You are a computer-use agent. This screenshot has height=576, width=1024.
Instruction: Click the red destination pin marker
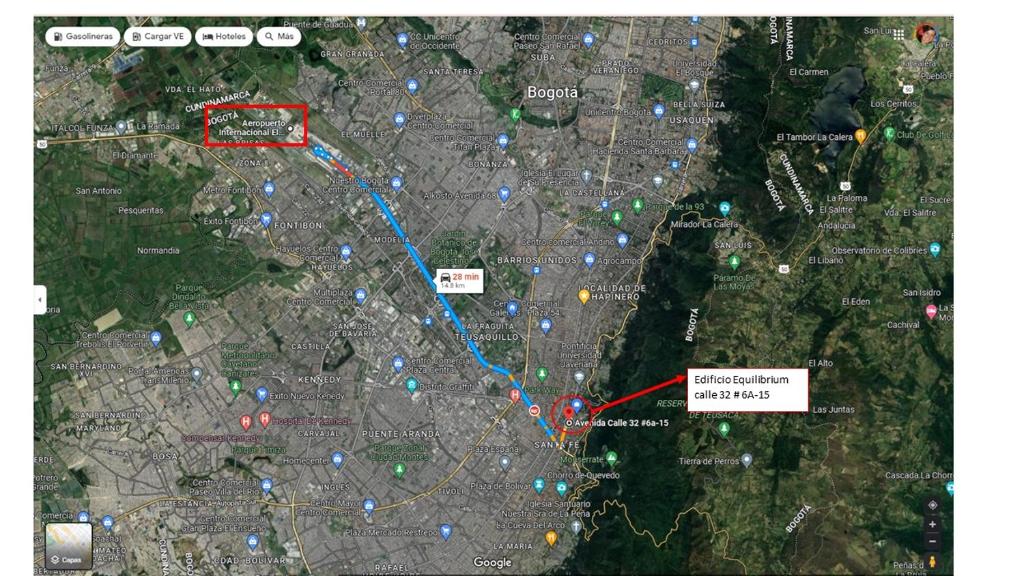[x=569, y=413]
